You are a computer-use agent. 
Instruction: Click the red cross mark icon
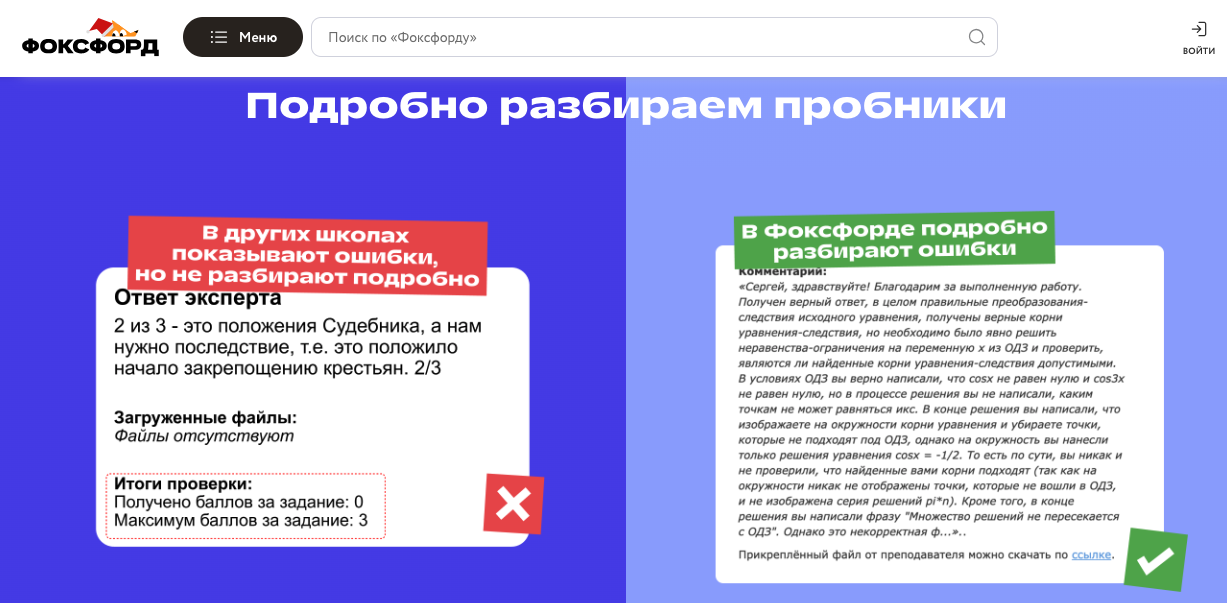[513, 503]
